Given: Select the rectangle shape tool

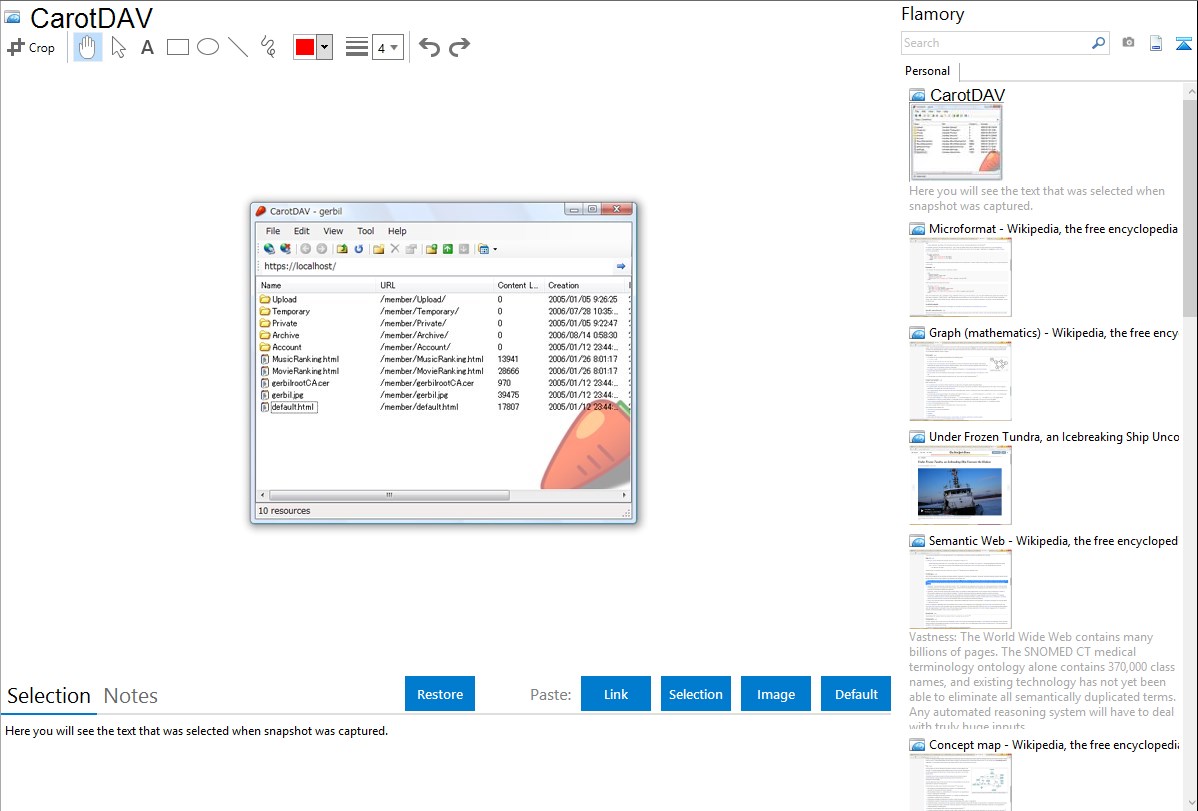Looking at the screenshot, I should point(177,47).
